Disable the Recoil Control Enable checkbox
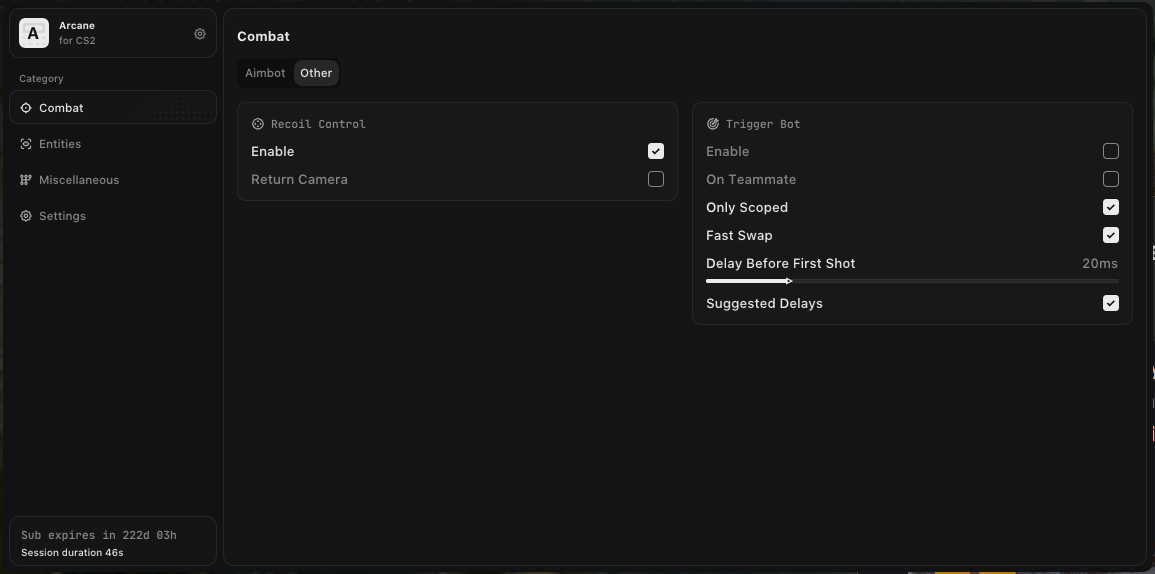The image size is (1155, 574). 656,151
